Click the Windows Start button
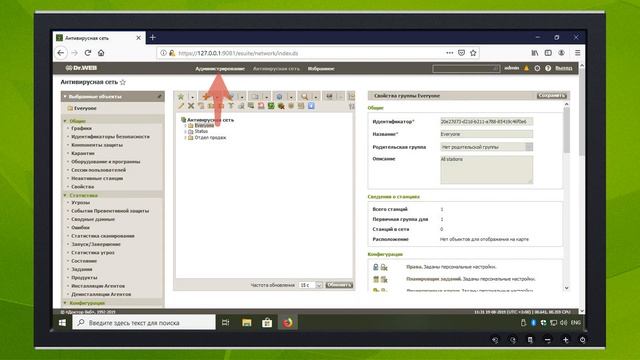640x360 pixels. pos(62,323)
